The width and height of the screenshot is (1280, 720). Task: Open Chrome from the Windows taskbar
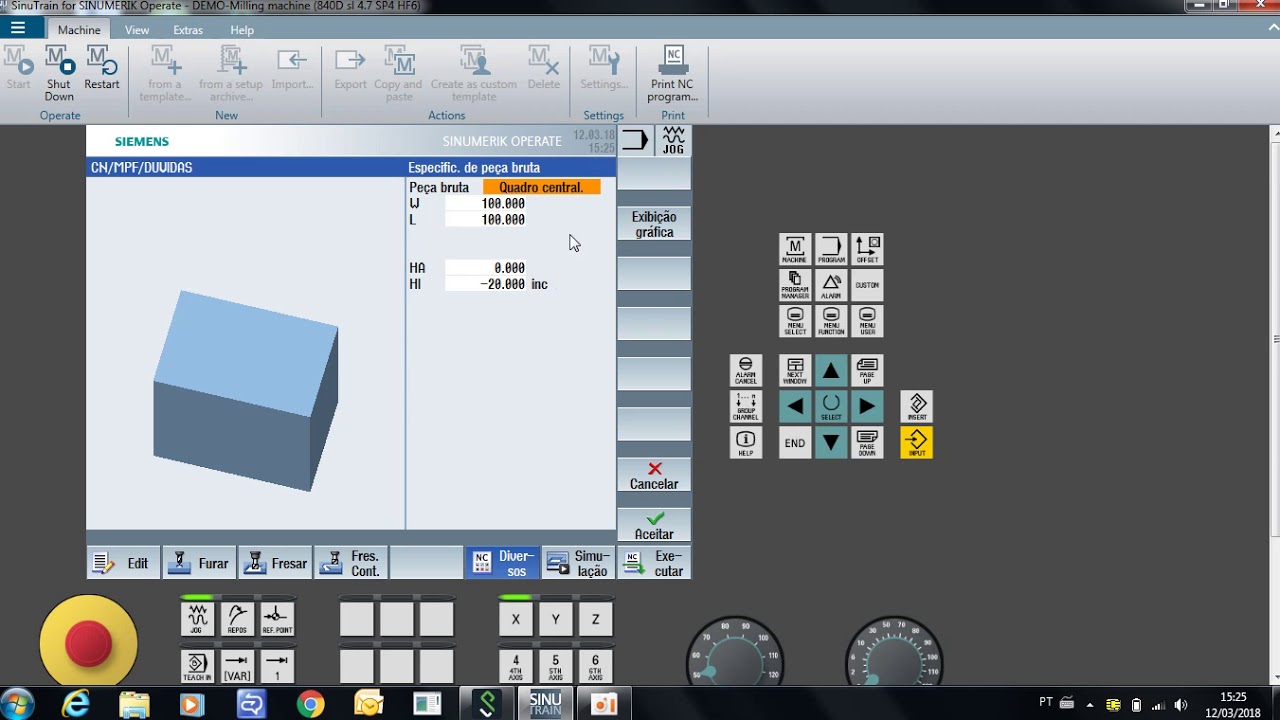(x=310, y=704)
